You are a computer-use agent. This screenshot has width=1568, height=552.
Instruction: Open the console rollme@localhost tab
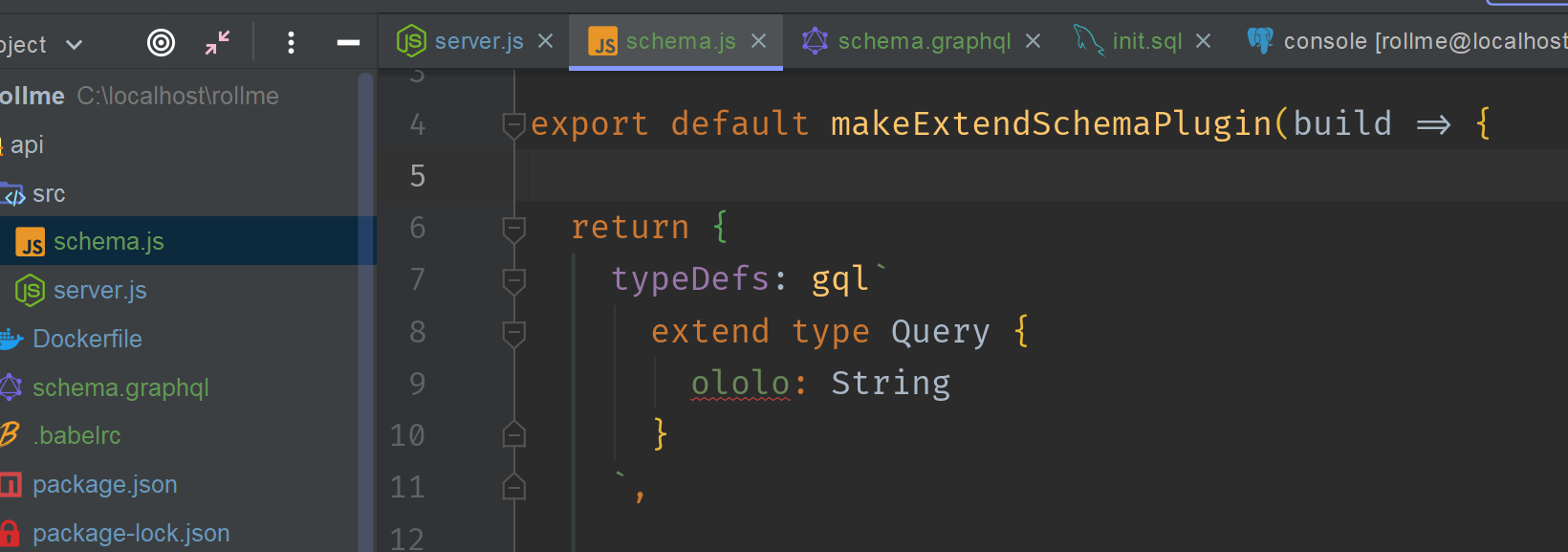point(1406,41)
